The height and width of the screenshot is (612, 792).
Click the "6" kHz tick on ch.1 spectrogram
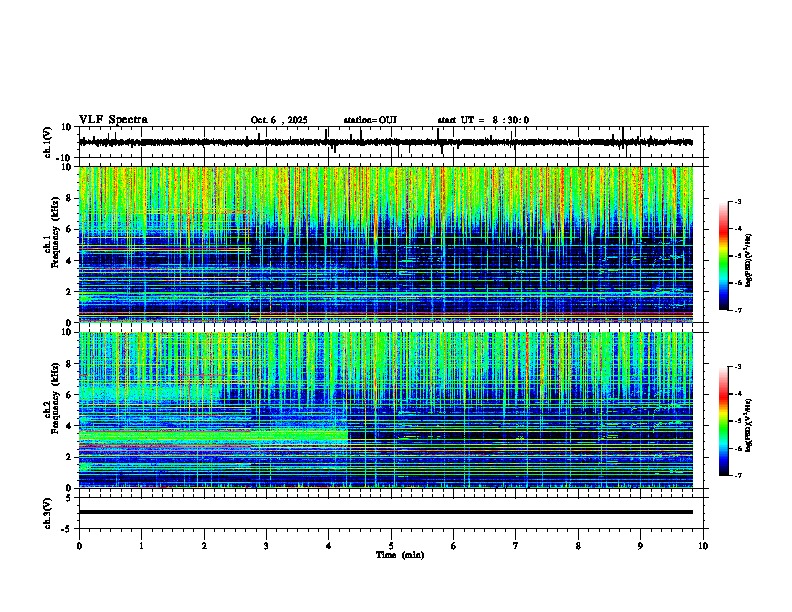(69, 229)
